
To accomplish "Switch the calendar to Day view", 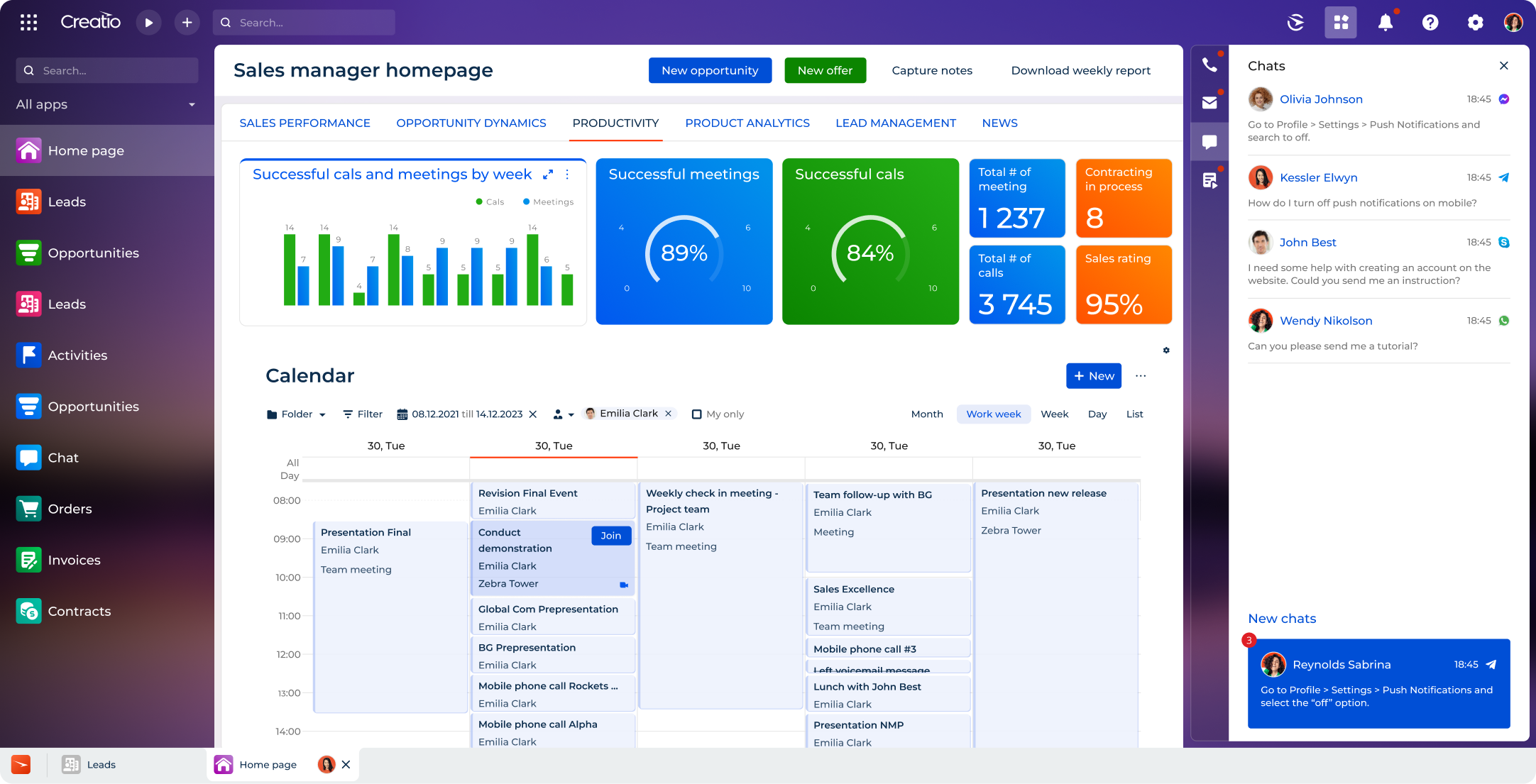I will point(1097,414).
